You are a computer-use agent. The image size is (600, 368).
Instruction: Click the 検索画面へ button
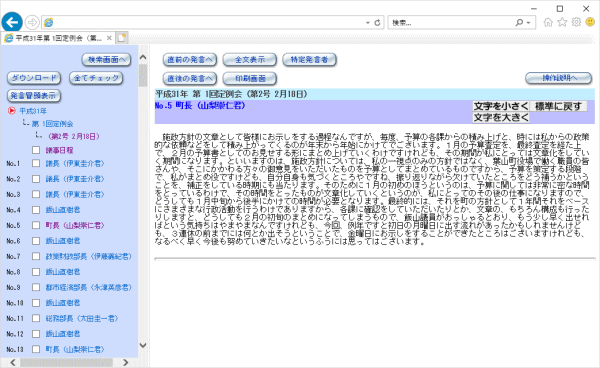(x=106, y=60)
